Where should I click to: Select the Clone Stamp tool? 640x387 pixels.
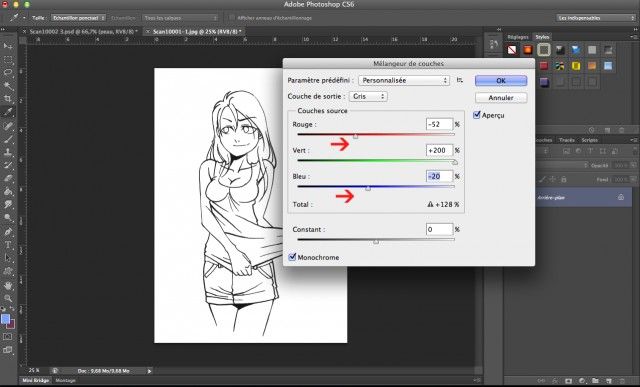coord(8,152)
